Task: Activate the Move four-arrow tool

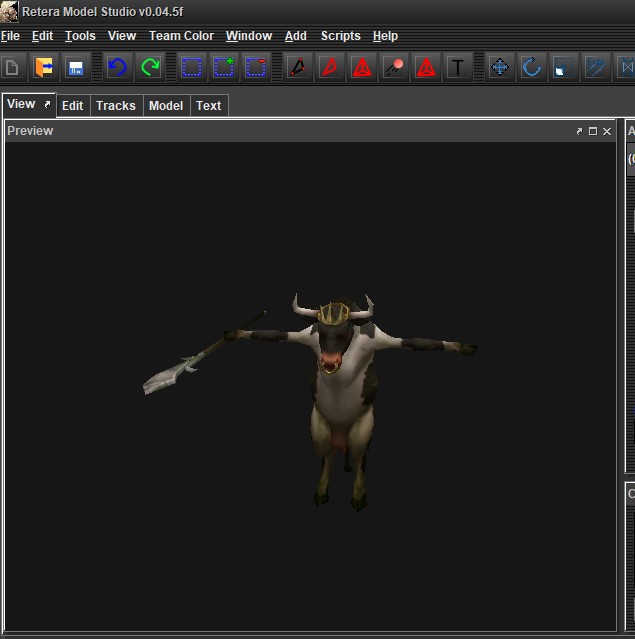Action: (500, 67)
